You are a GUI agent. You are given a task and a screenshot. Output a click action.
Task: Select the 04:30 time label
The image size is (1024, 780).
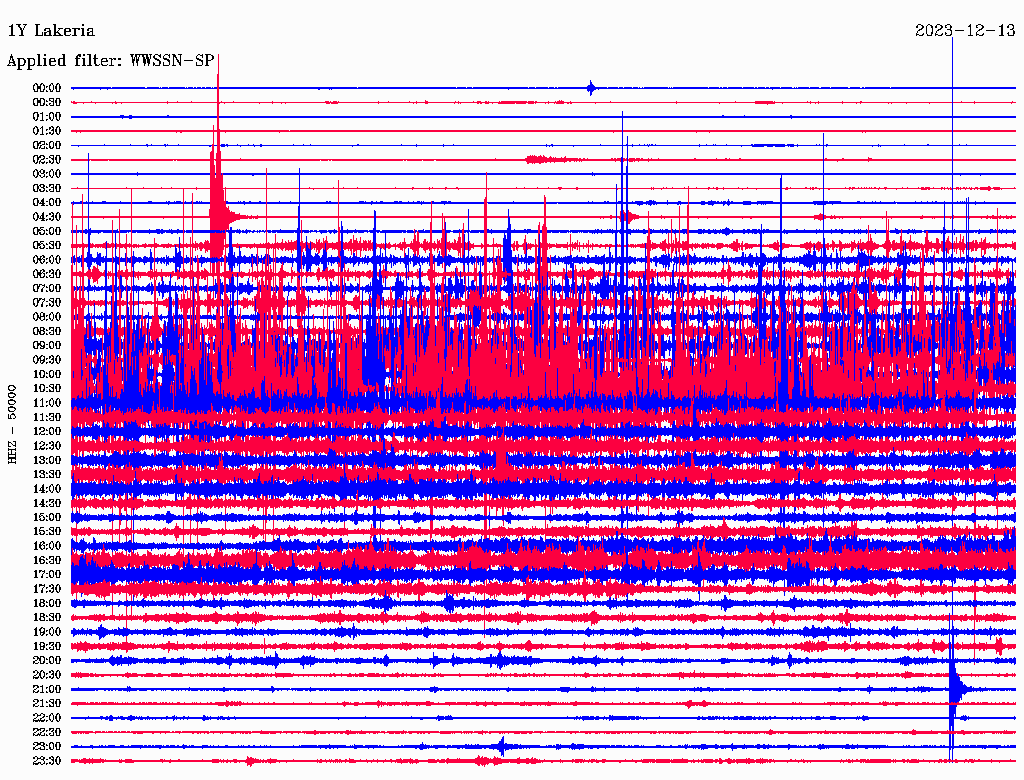coord(47,217)
